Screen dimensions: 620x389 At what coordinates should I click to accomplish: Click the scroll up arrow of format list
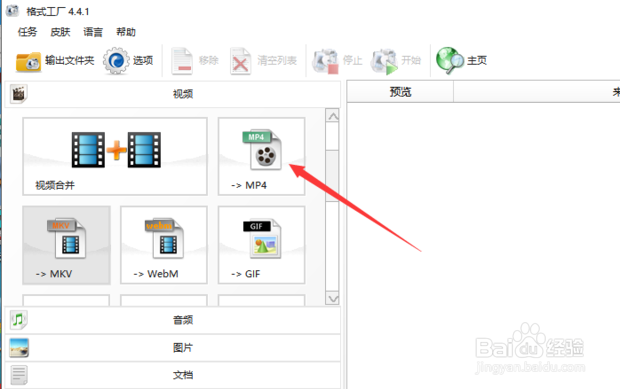point(333,116)
